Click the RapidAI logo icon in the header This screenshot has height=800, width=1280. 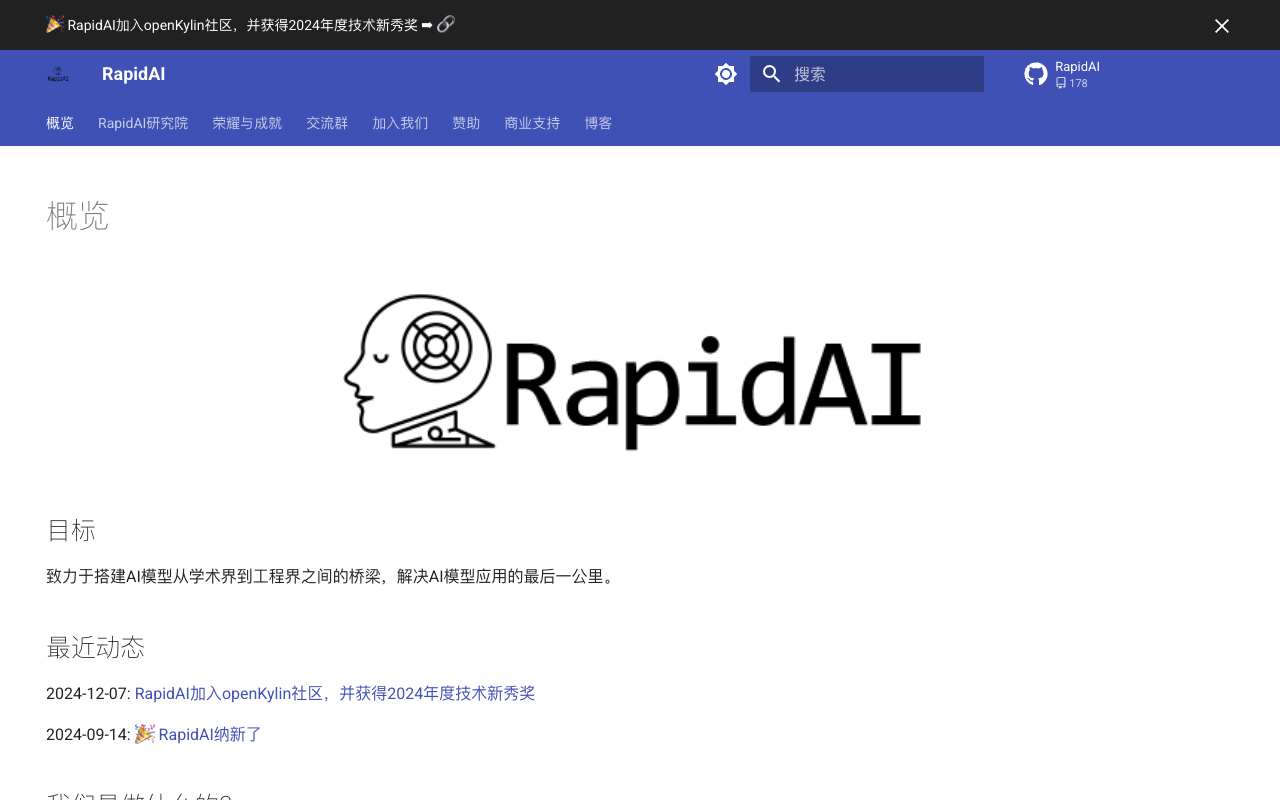[x=58, y=74]
